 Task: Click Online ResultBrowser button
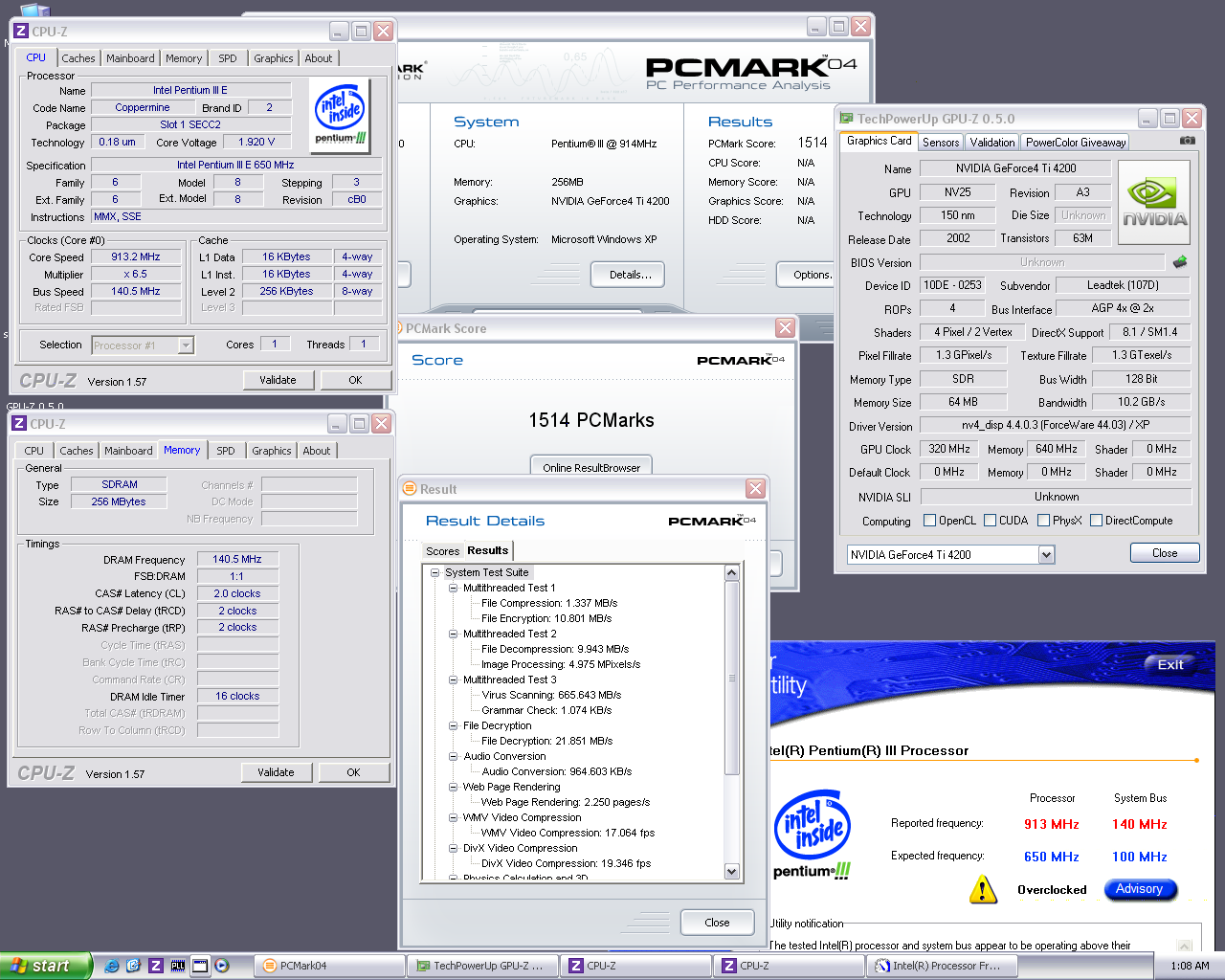pos(591,467)
